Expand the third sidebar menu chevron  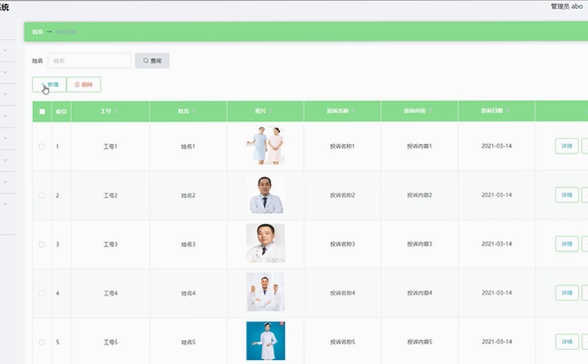5,94
